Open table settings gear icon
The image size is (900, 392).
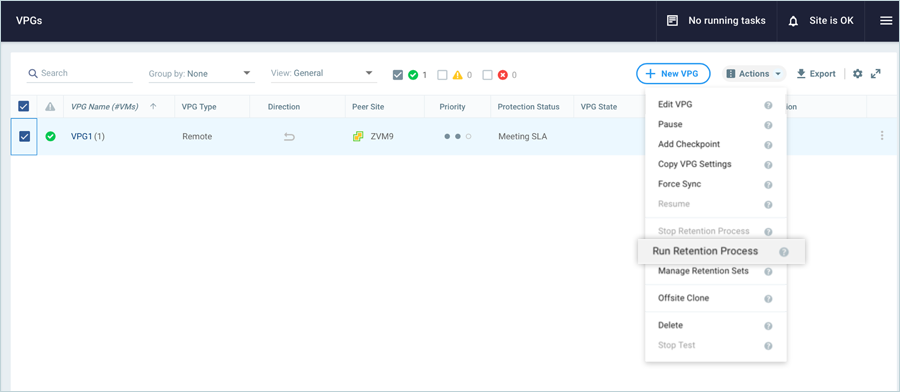pos(858,73)
